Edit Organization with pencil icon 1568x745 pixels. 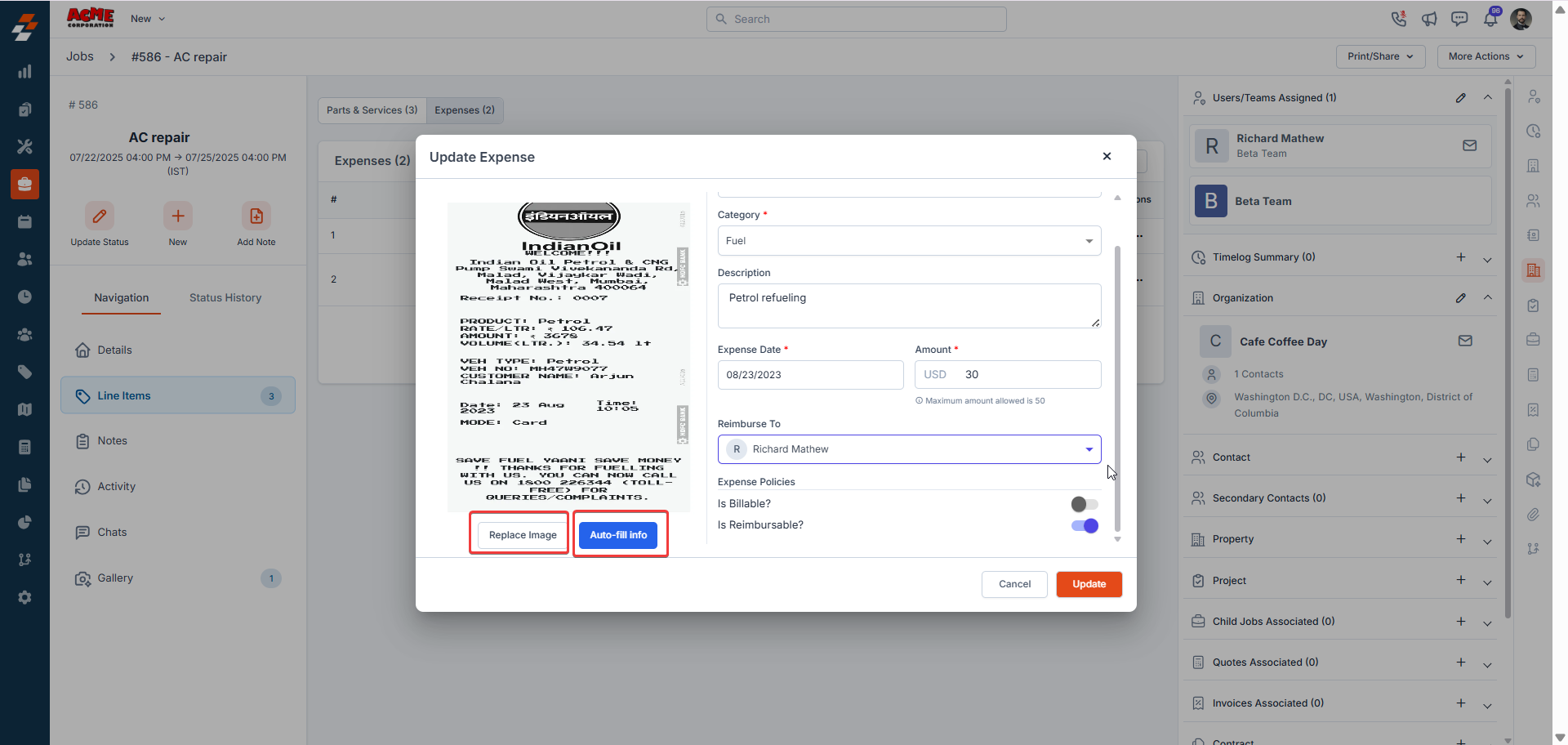tap(1460, 298)
